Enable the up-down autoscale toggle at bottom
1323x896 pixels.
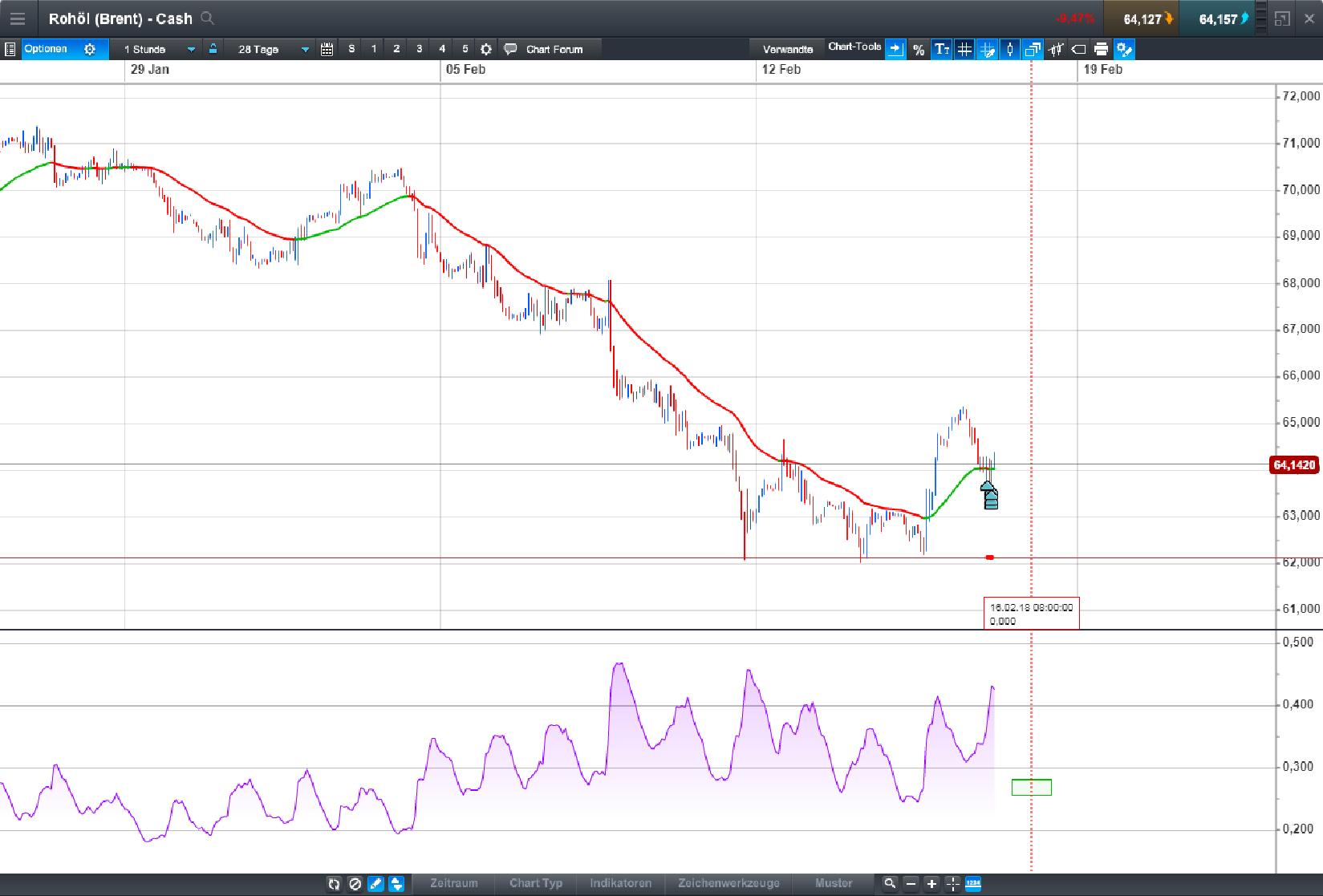[x=396, y=883]
